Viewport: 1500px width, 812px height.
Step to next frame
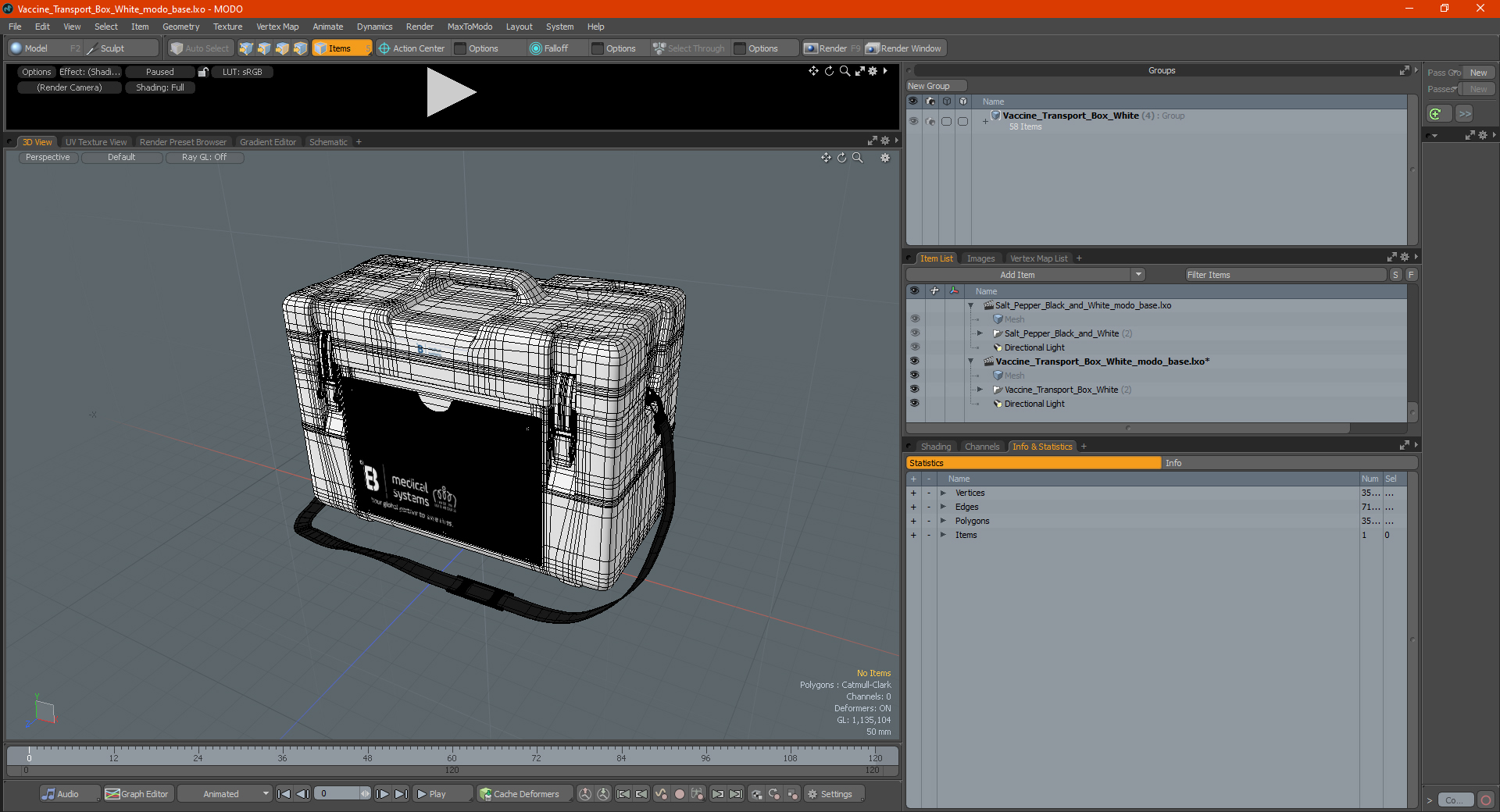click(x=383, y=794)
